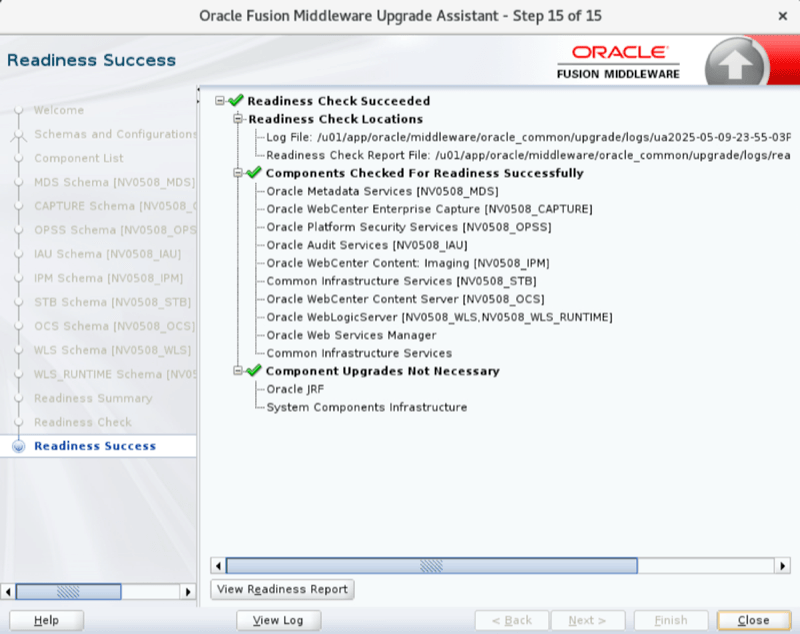Select OPSS Schema navigation step
Image resolution: width=800 pixels, height=634 pixels.
115,230
